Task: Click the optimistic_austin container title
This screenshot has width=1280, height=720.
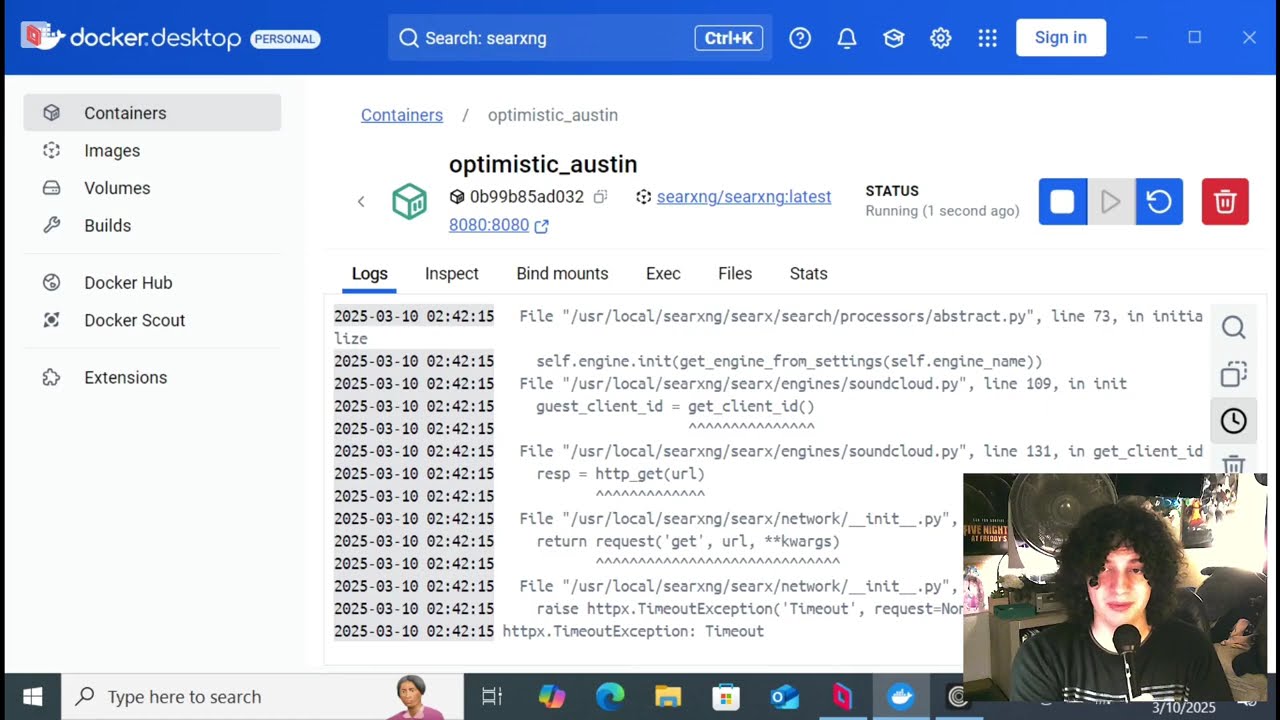Action: click(x=543, y=164)
